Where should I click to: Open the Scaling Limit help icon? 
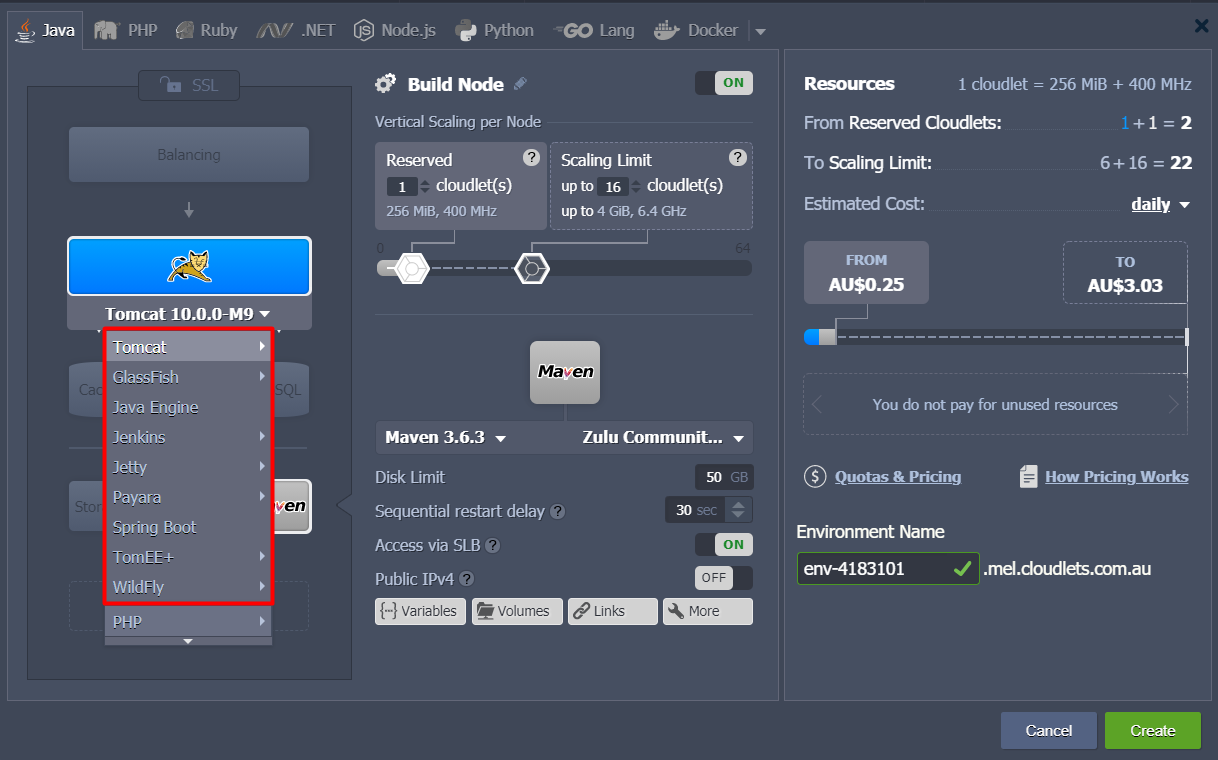737,157
